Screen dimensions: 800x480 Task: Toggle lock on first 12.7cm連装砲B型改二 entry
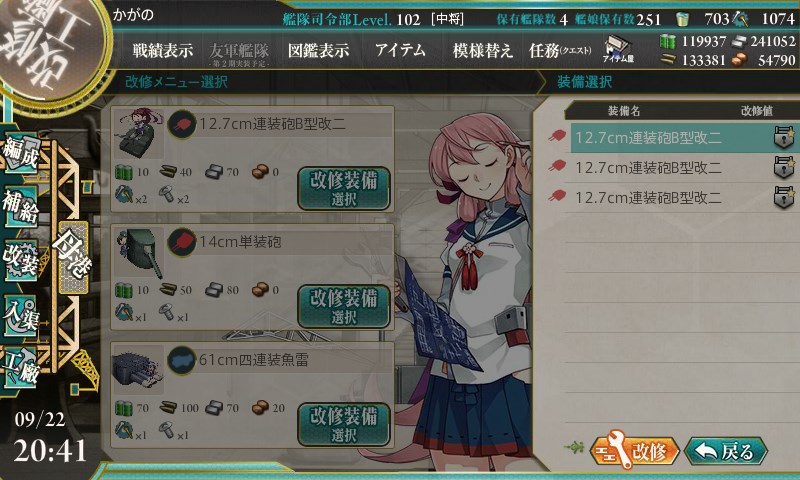click(784, 137)
